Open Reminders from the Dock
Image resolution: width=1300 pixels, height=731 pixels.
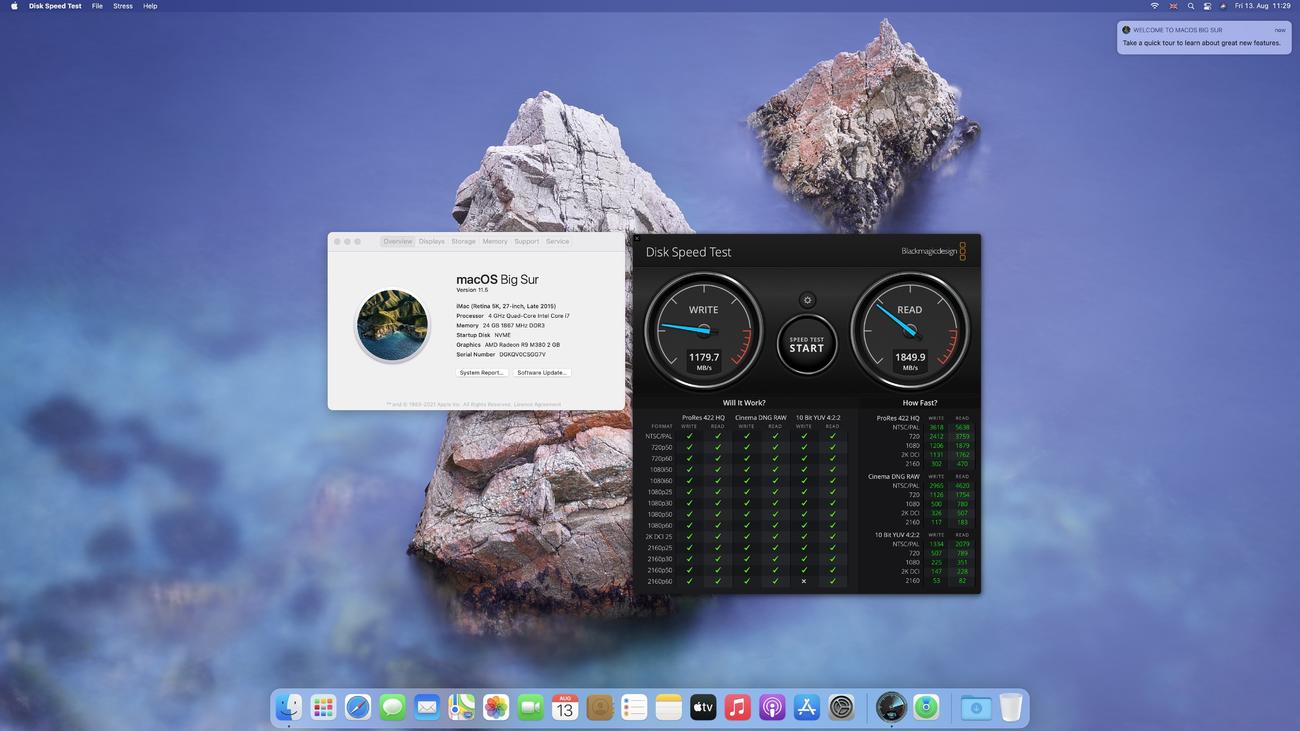point(634,708)
